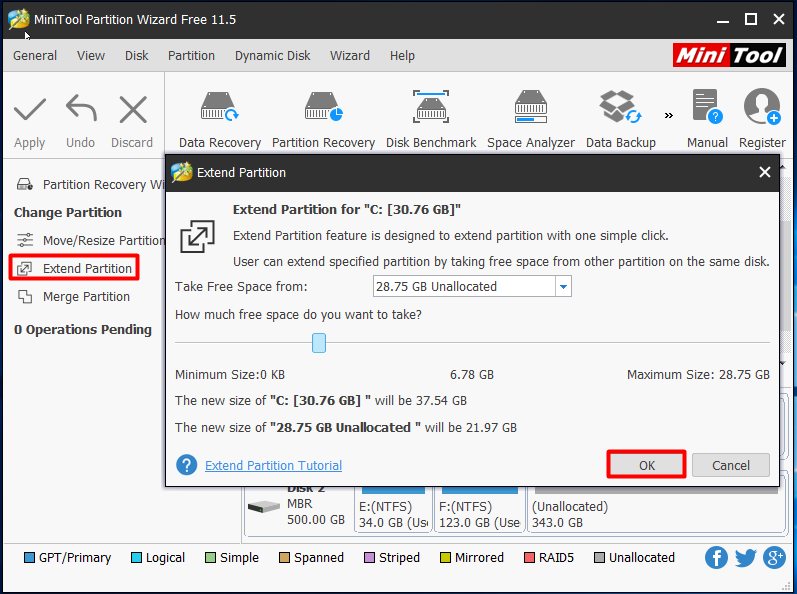
Task: Click the Cancel button
Action: [x=730, y=465]
